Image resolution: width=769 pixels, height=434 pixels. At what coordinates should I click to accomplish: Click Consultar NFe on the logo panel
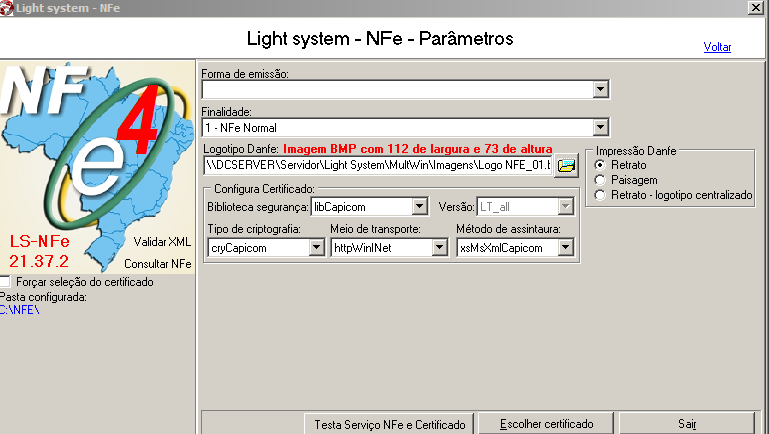pyautogui.click(x=157, y=264)
